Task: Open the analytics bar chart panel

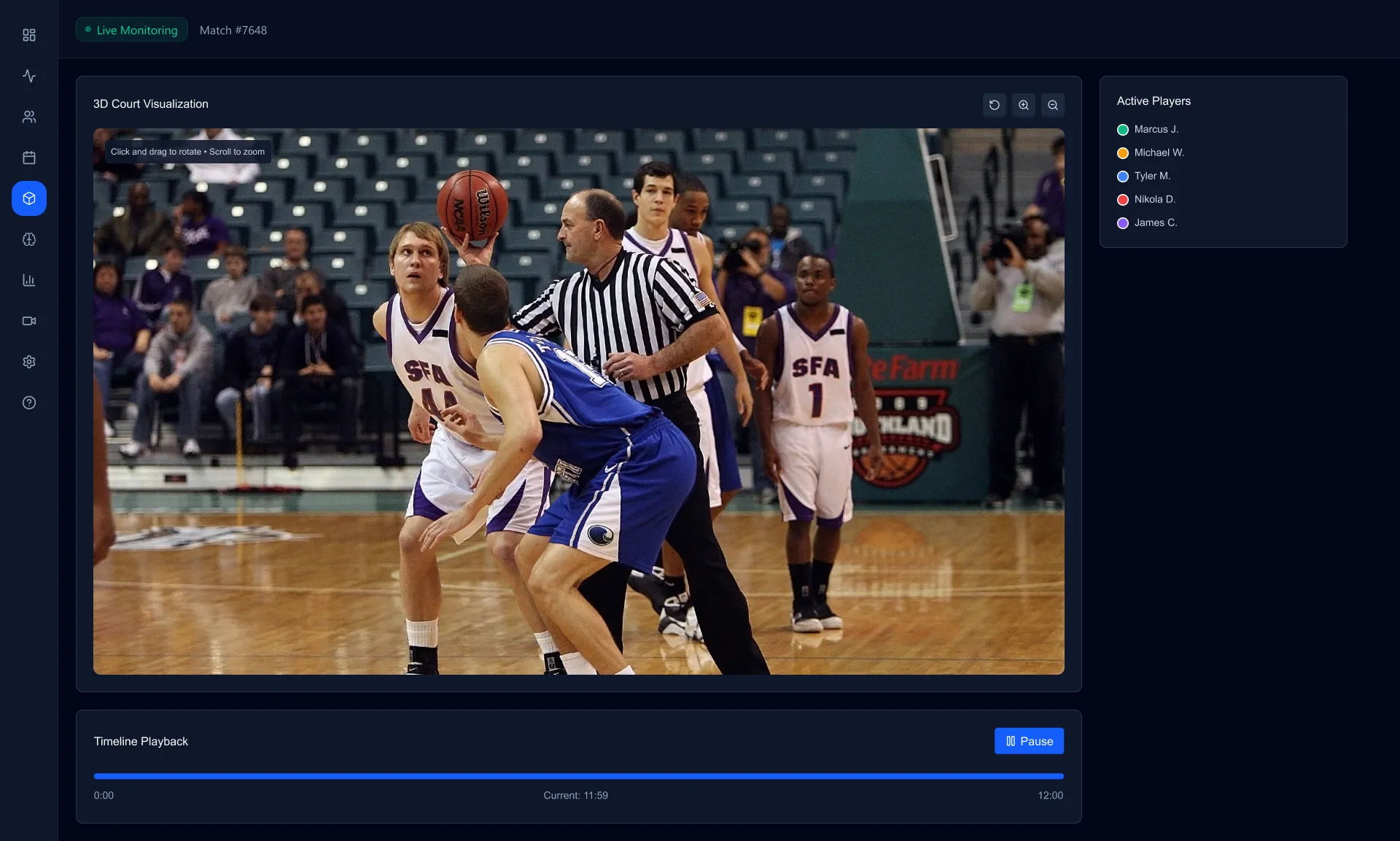Action: click(x=29, y=279)
